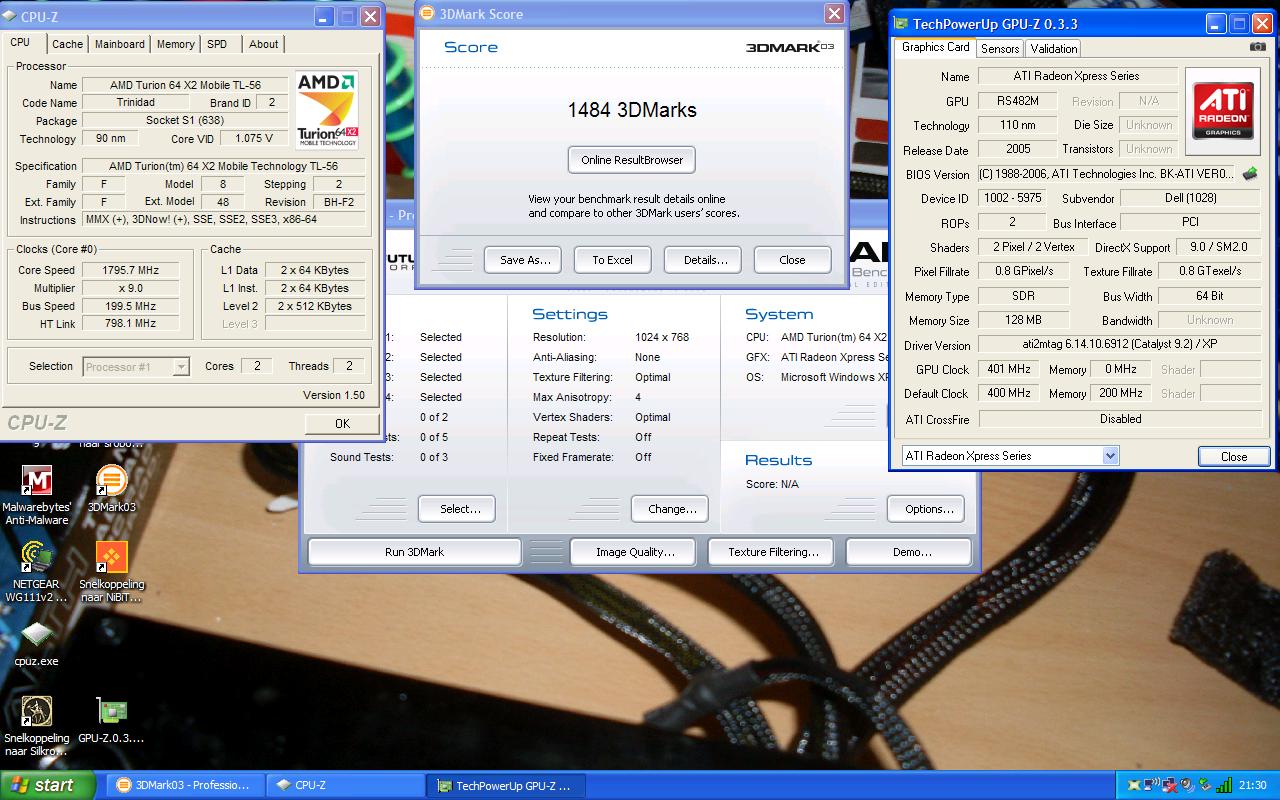Click the Resolution 1024 x 768 value
This screenshot has height=800, width=1280.
tap(662, 337)
